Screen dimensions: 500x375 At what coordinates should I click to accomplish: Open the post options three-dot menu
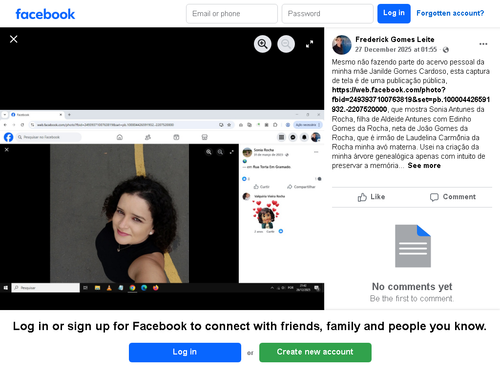click(483, 44)
